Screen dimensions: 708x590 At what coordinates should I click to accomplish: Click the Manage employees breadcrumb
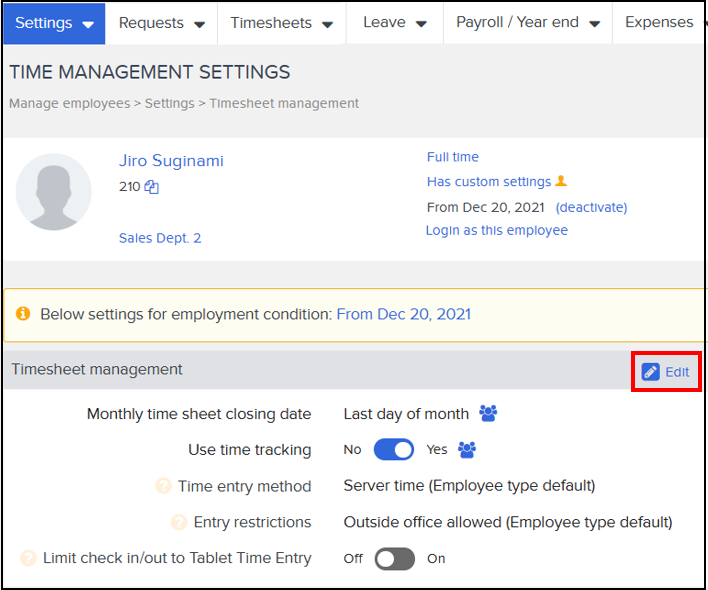click(70, 103)
